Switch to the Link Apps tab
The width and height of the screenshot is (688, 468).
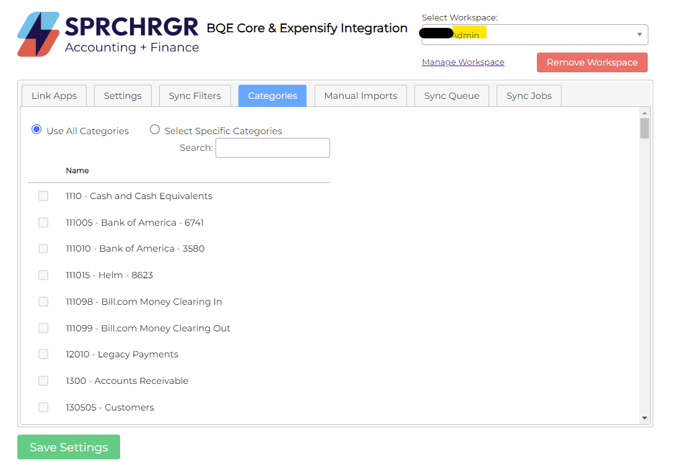54,96
